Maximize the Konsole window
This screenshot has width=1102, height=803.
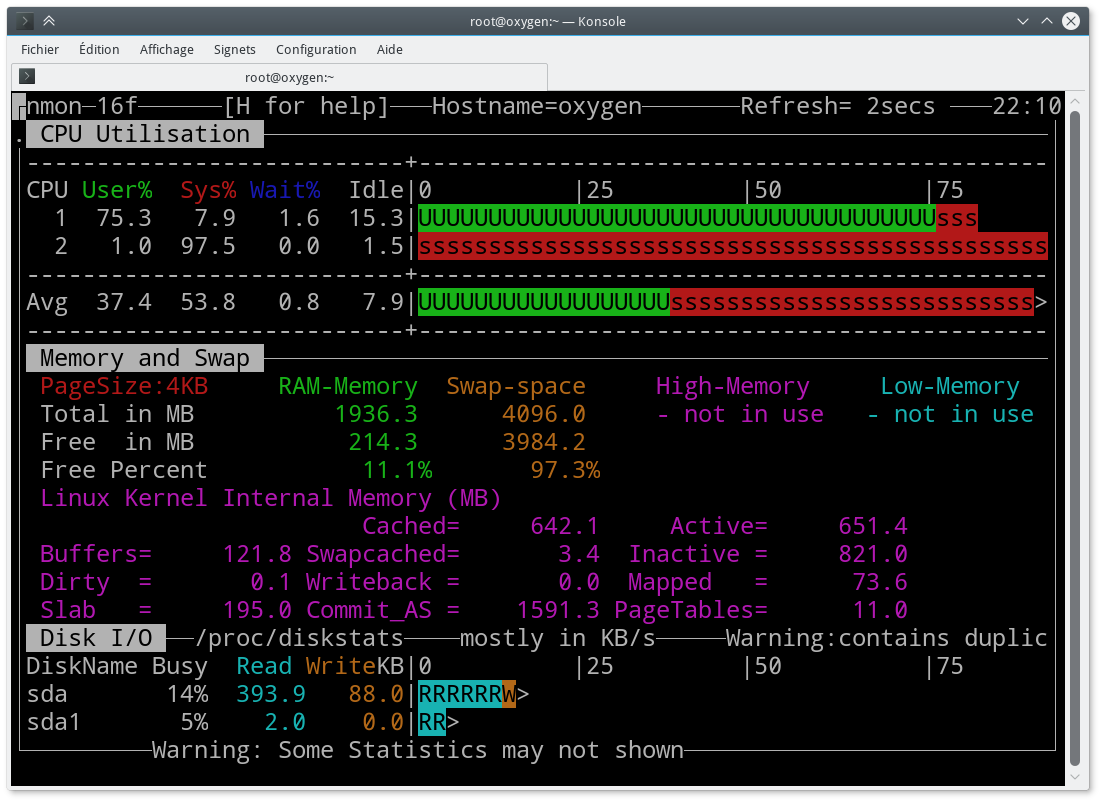pos(1046,21)
